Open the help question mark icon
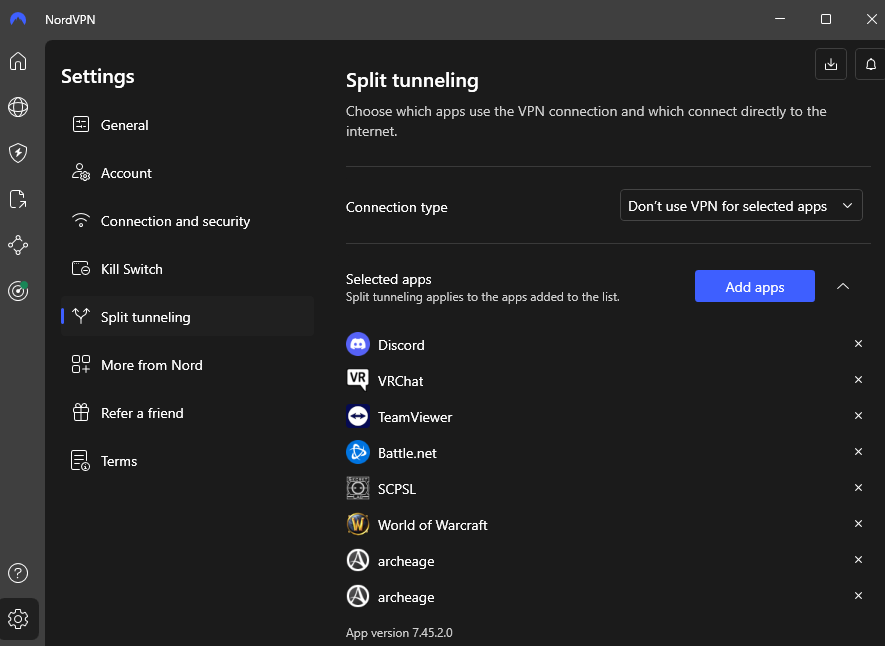This screenshot has height=646, width=885. click(x=18, y=573)
